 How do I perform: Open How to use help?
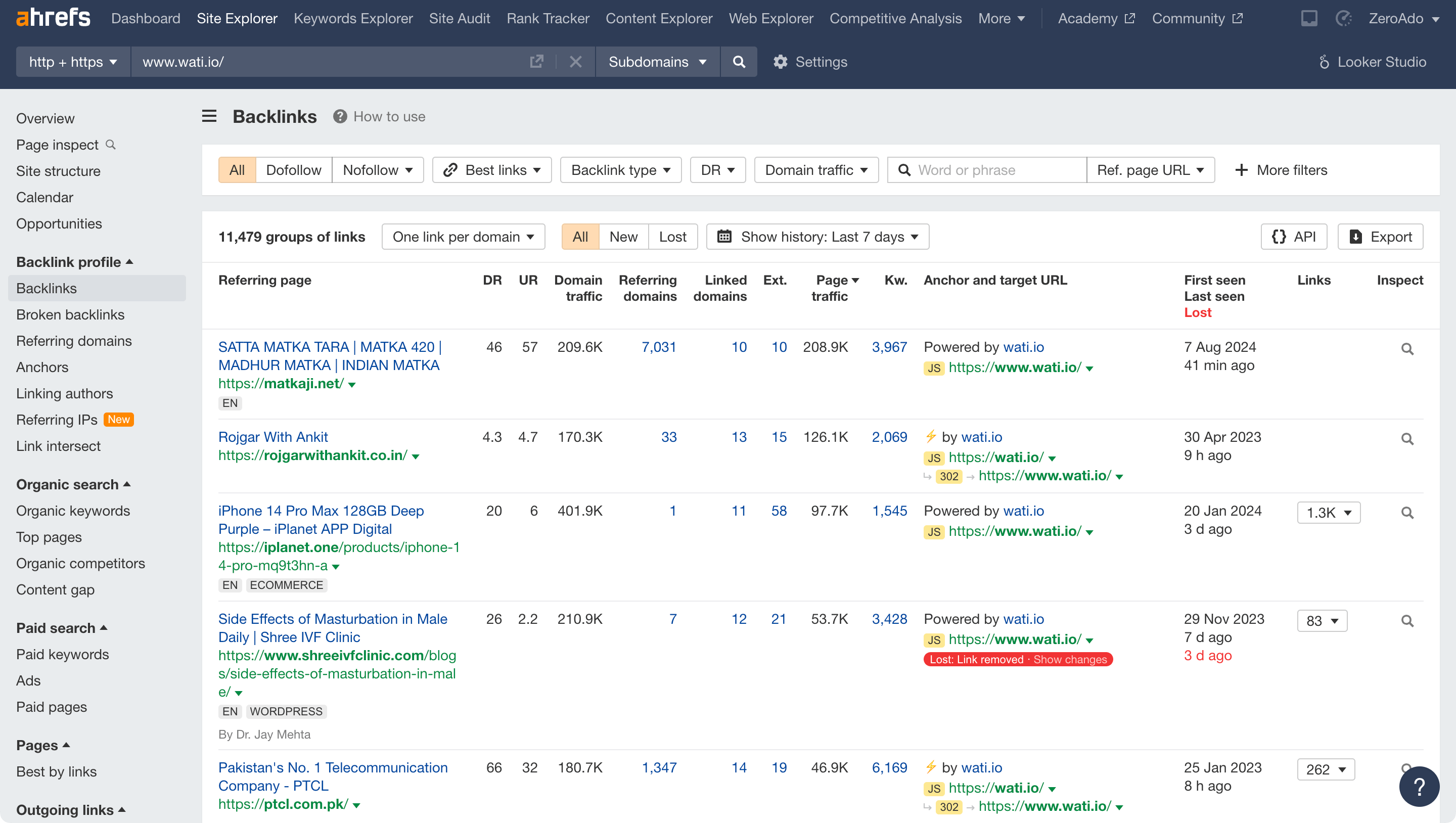pyautogui.click(x=379, y=116)
